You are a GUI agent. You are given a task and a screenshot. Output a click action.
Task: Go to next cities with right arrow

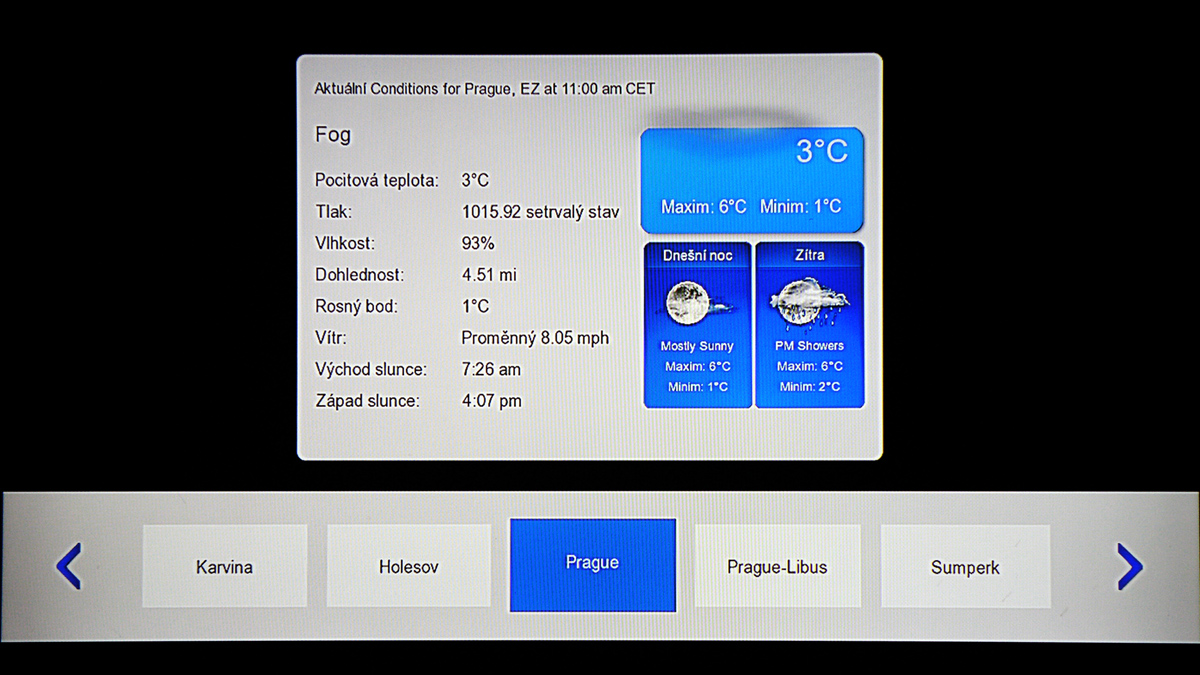click(x=1129, y=567)
